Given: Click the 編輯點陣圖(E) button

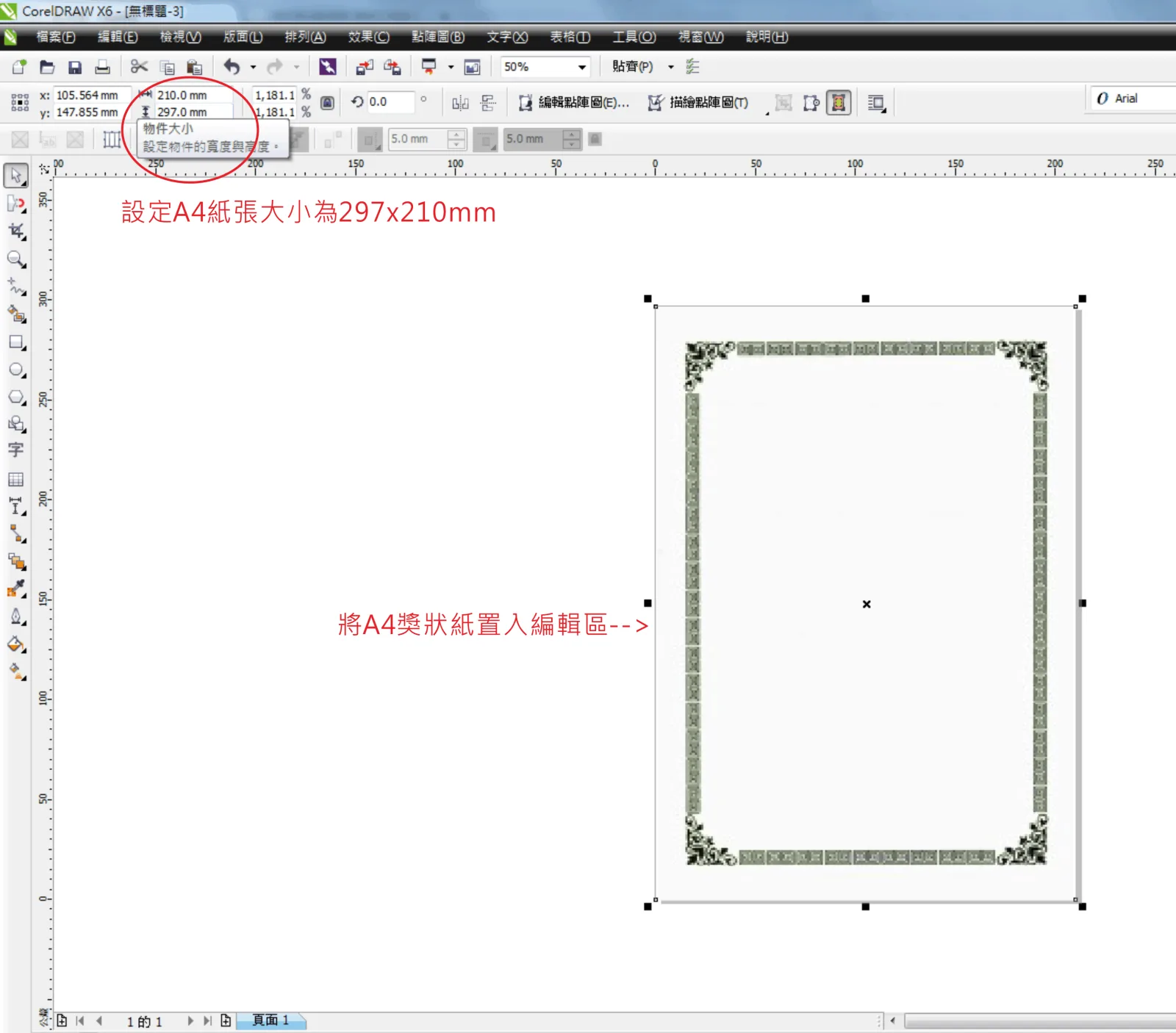Looking at the screenshot, I should pos(574,103).
